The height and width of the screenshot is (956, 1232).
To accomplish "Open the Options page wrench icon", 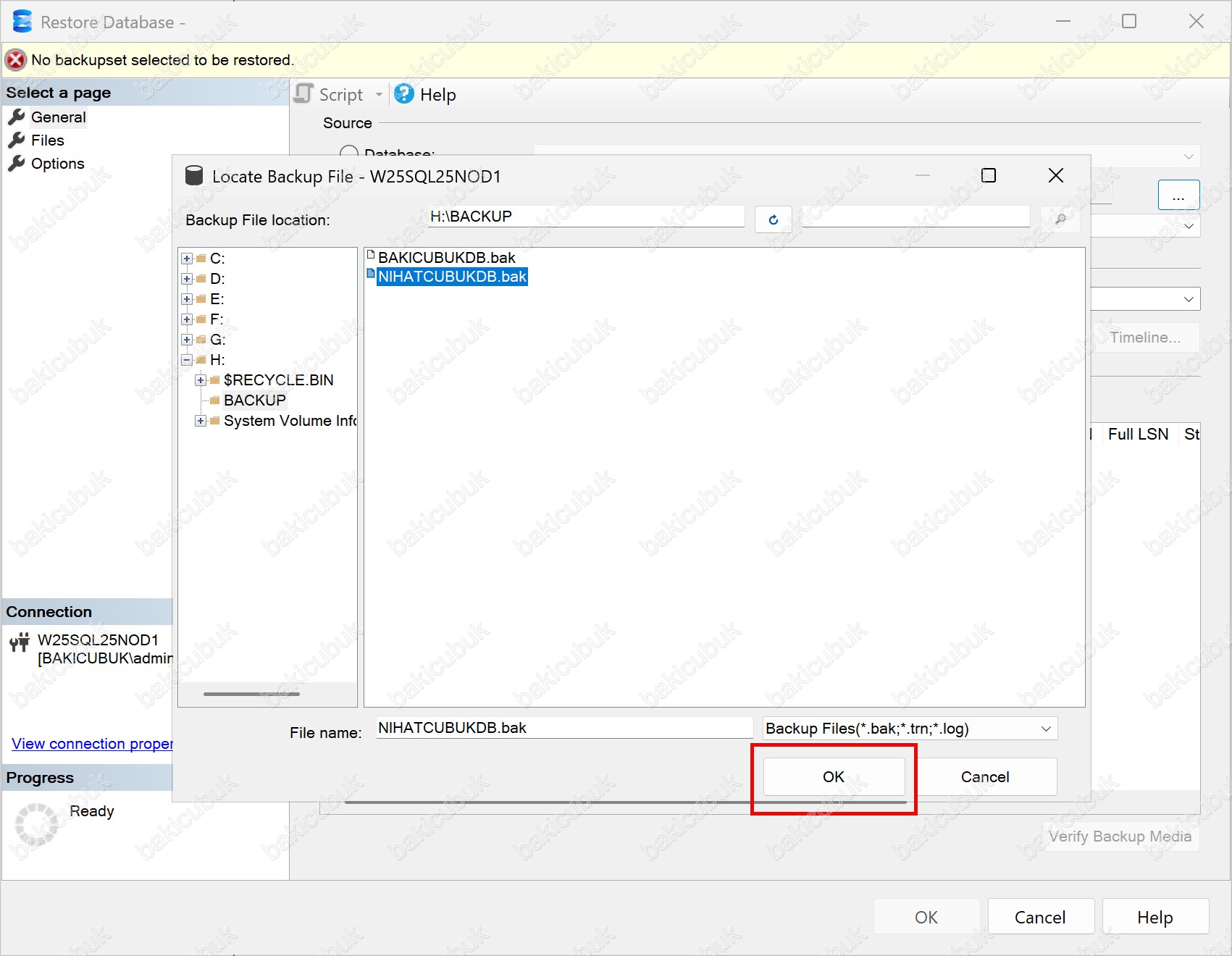I will [x=17, y=164].
